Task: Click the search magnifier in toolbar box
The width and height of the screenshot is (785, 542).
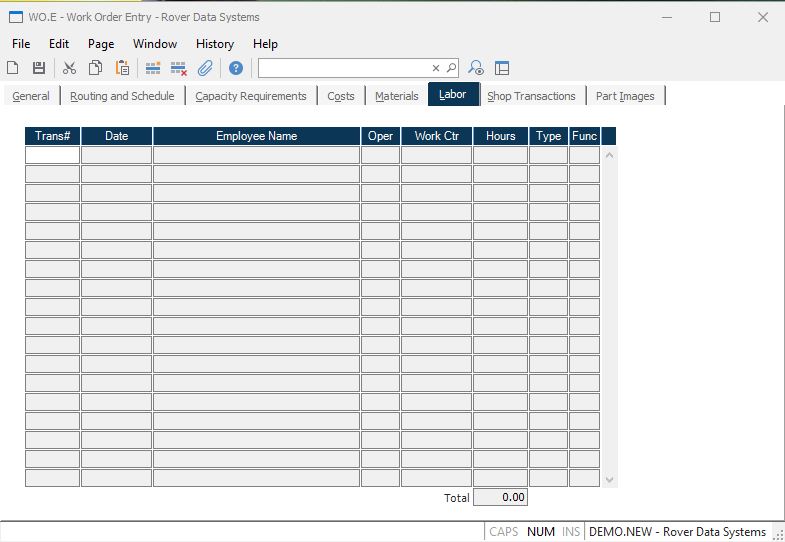Action: pyautogui.click(x=451, y=68)
